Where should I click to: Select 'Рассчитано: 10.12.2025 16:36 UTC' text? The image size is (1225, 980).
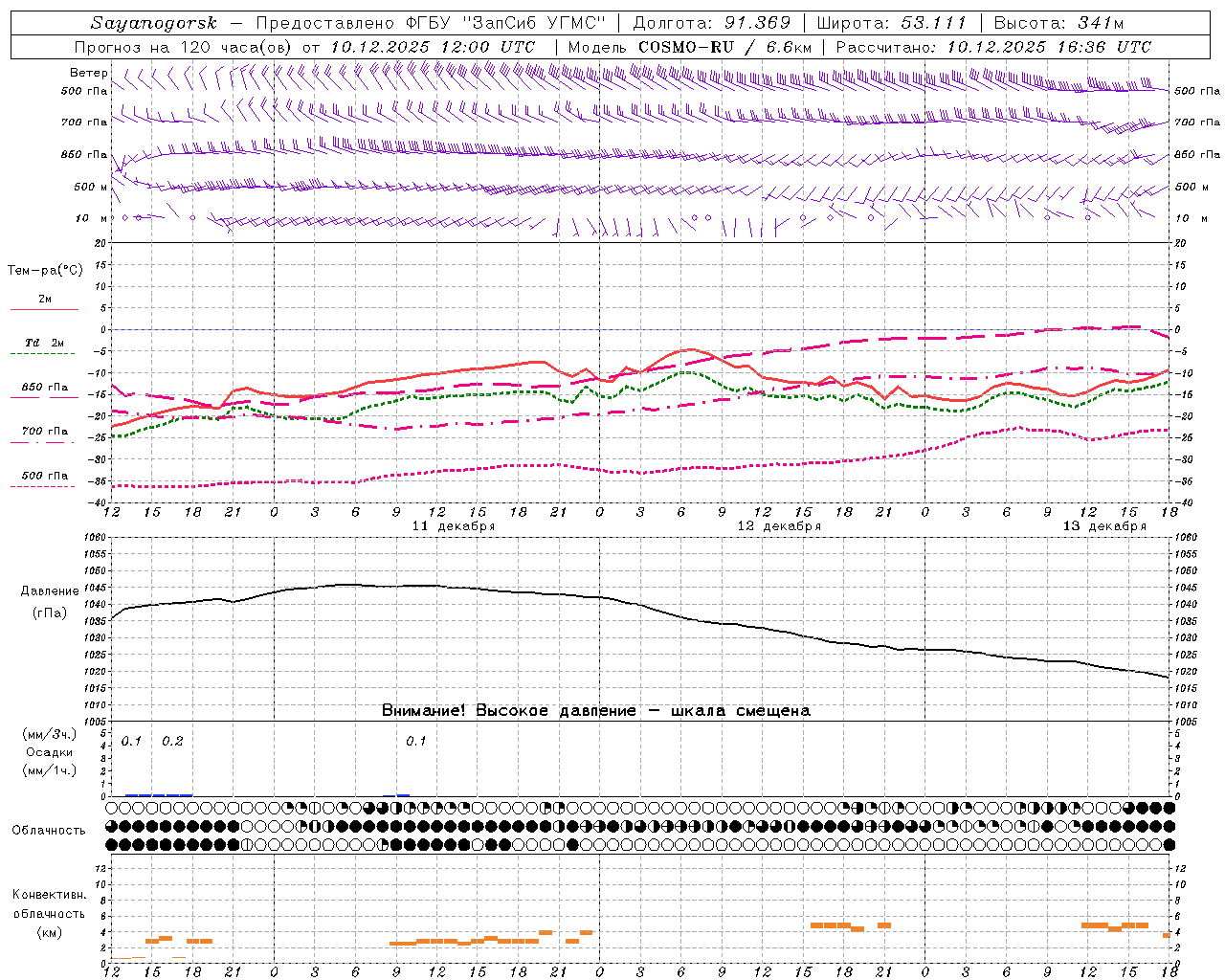[993, 47]
